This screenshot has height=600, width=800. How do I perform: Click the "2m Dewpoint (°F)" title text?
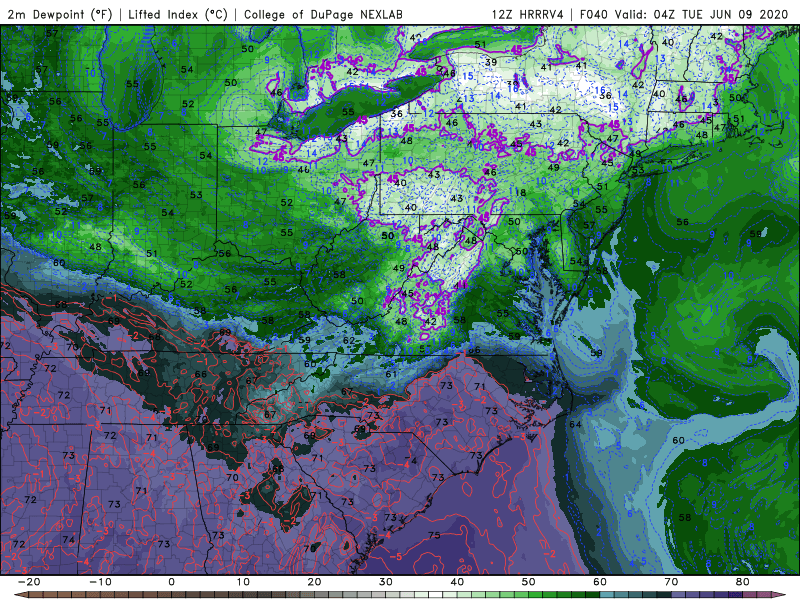59,14
